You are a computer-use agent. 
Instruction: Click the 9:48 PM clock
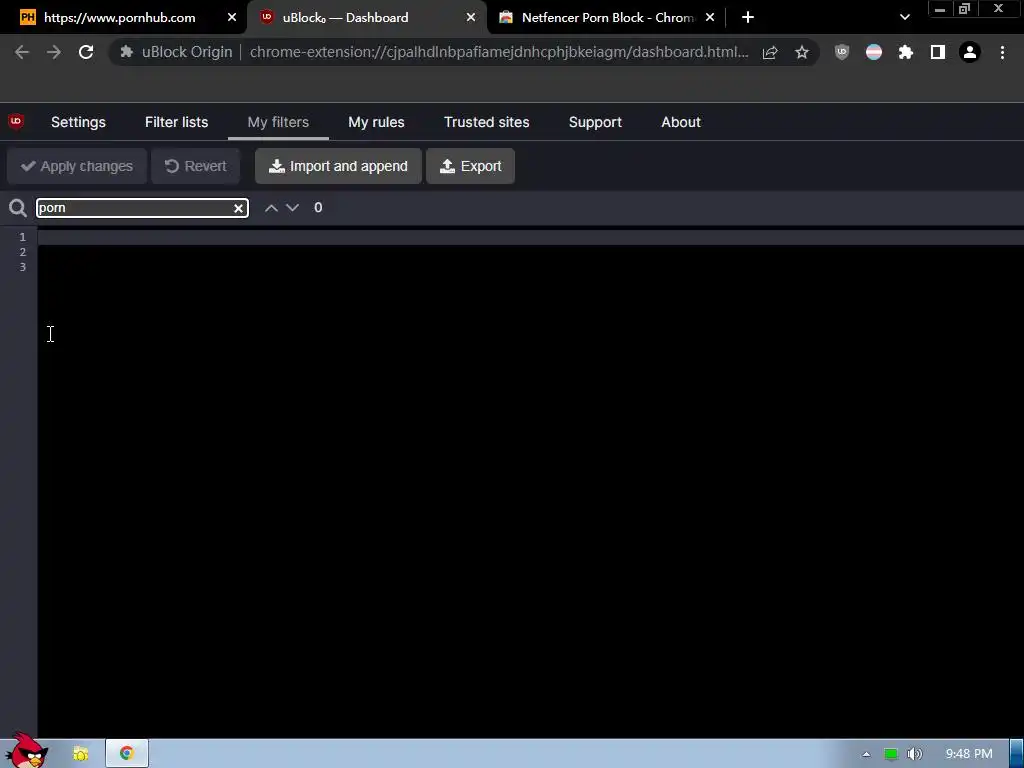point(968,754)
